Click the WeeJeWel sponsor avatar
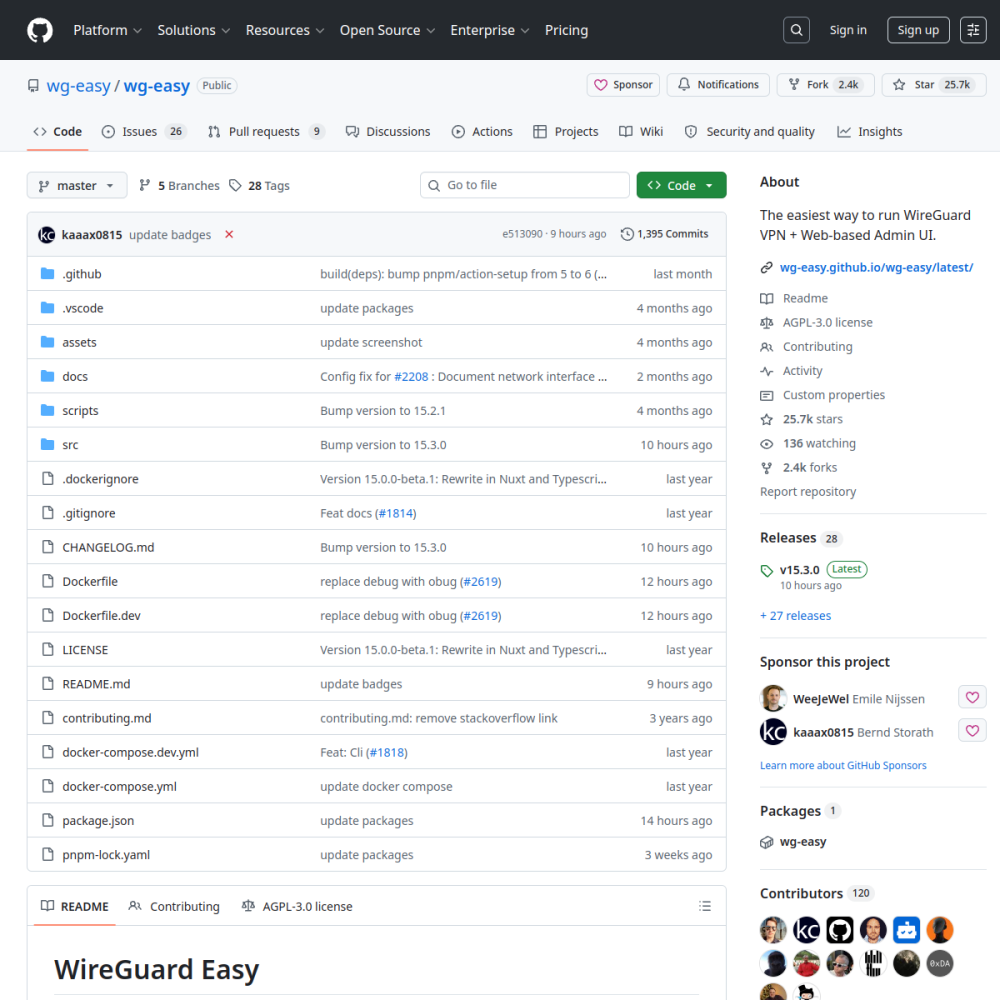 [773, 698]
